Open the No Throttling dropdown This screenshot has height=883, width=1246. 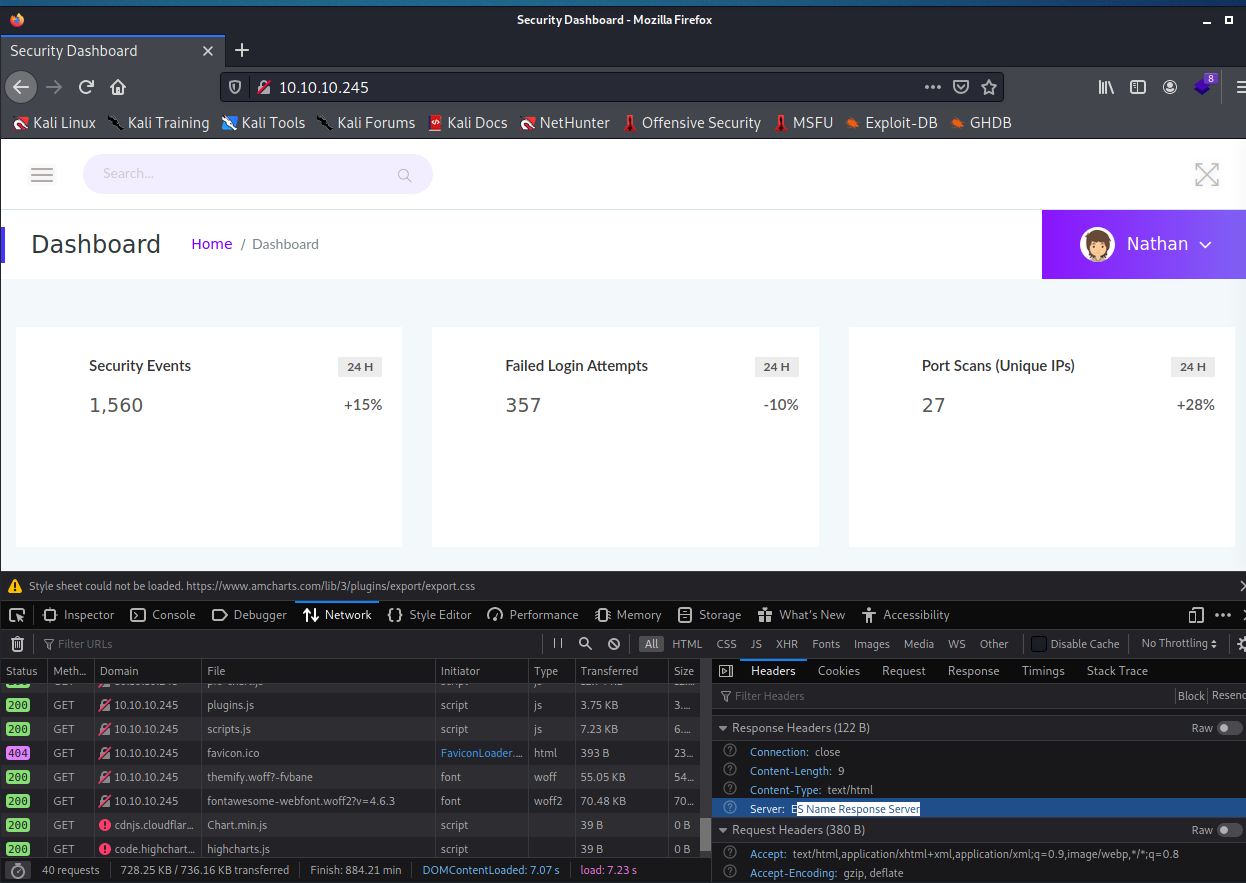(1179, 644)
